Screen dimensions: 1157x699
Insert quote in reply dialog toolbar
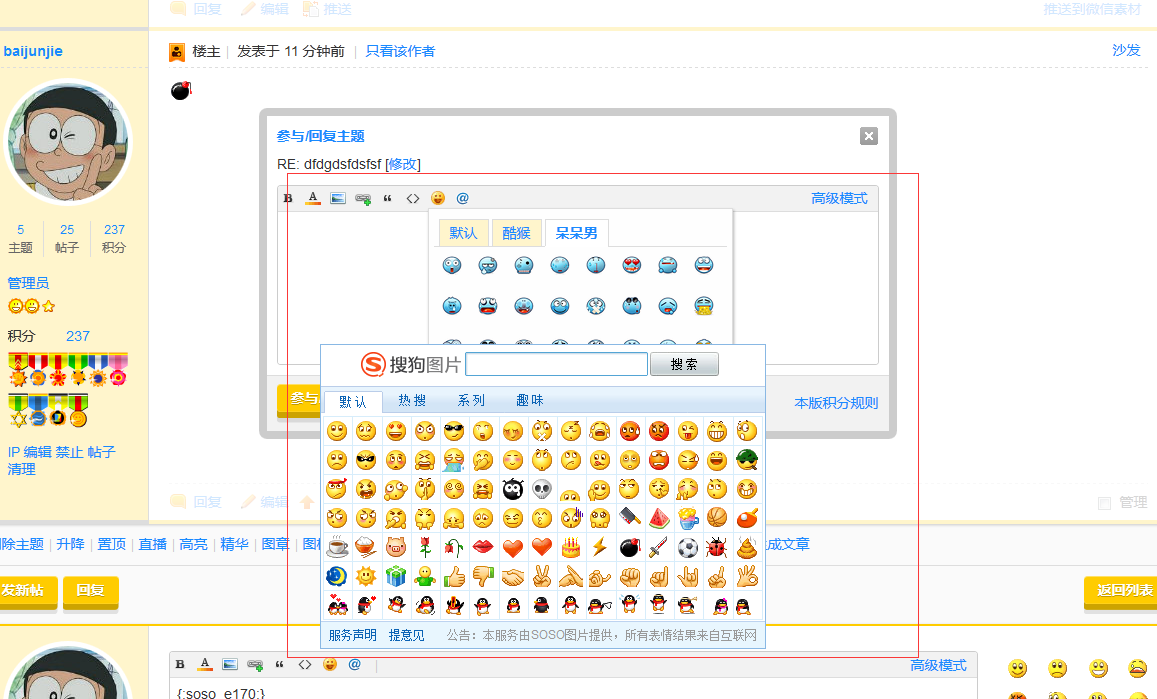click(387, 199)
